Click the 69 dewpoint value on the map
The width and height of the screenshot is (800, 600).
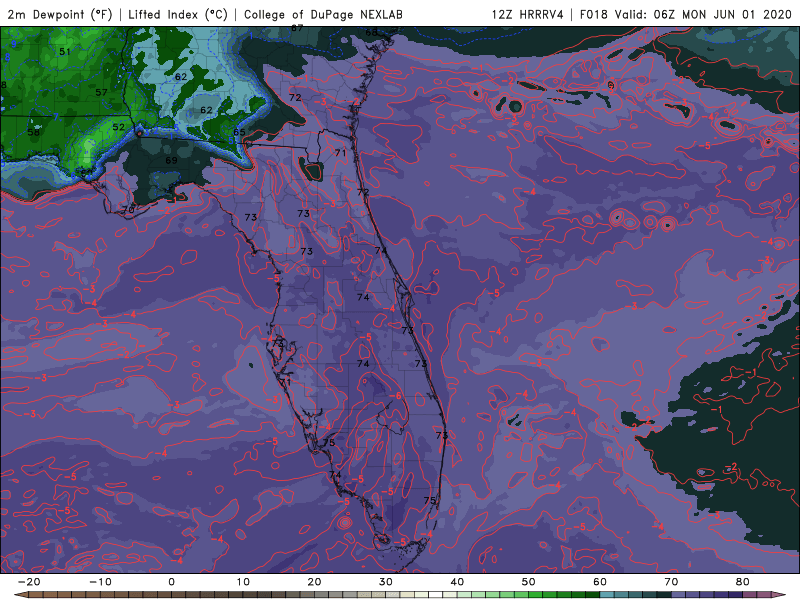tap(171, 160)
